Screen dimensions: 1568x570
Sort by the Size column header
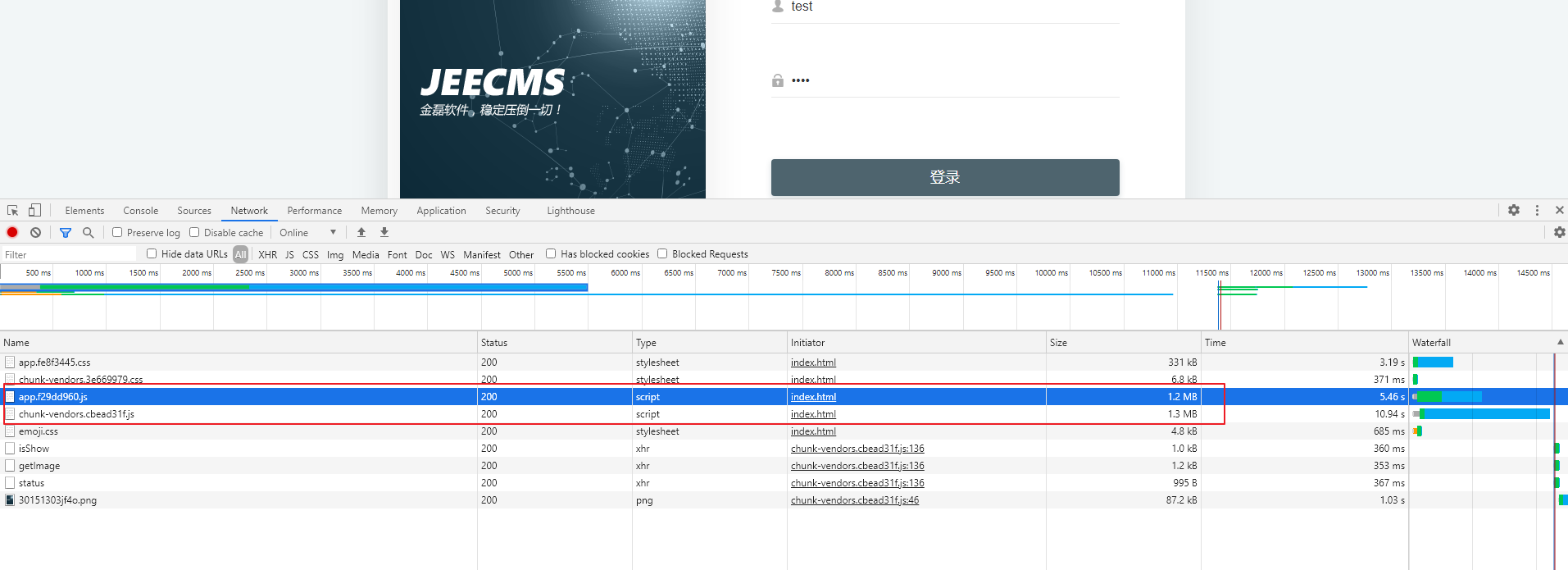pos(1124,343)
